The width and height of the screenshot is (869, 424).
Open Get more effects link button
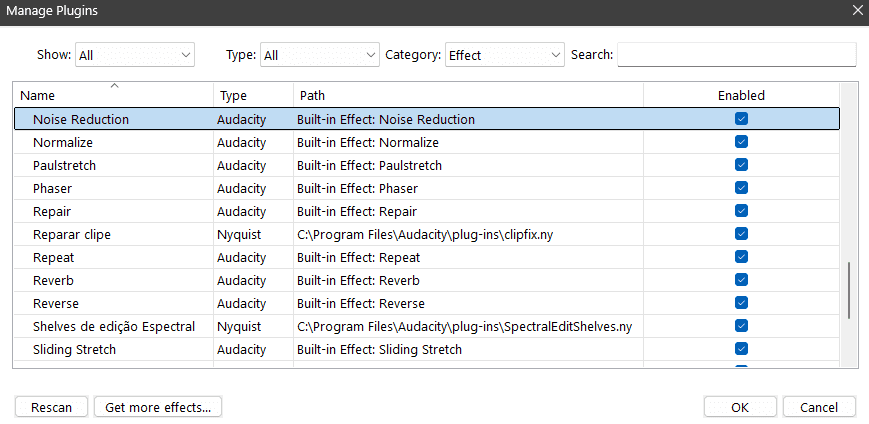pyautogui.click(x=158, y=407)
